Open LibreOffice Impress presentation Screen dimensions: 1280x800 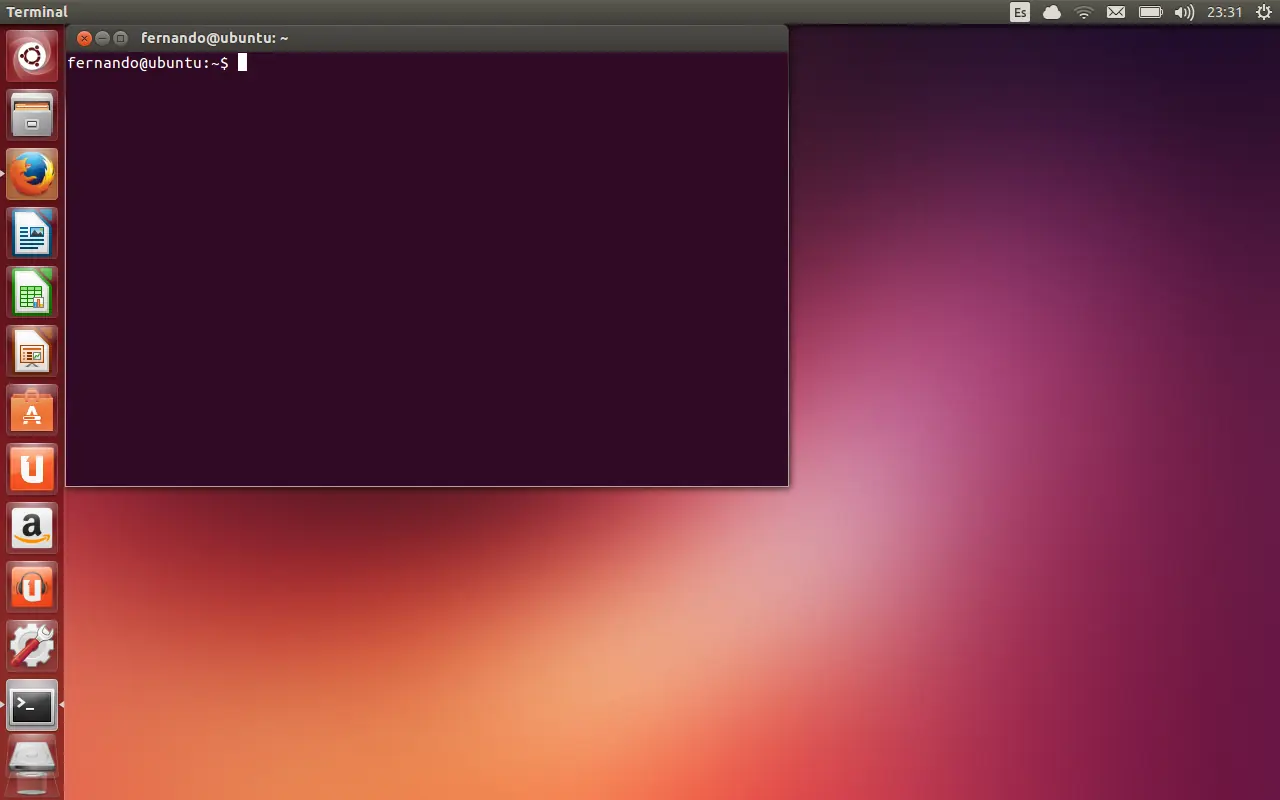[32, 352]
